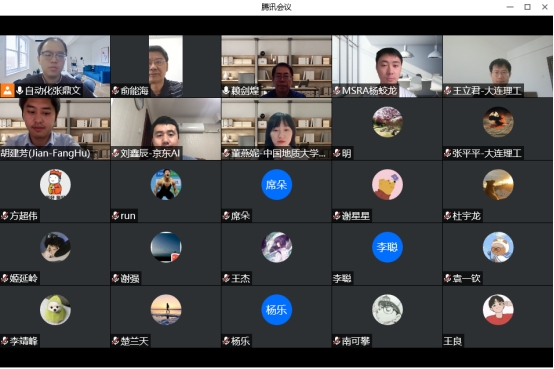Click the muted mic icon beside 俞能海
Screen dimensions: 554x369
pyautogui.click(x=115, y=91)
